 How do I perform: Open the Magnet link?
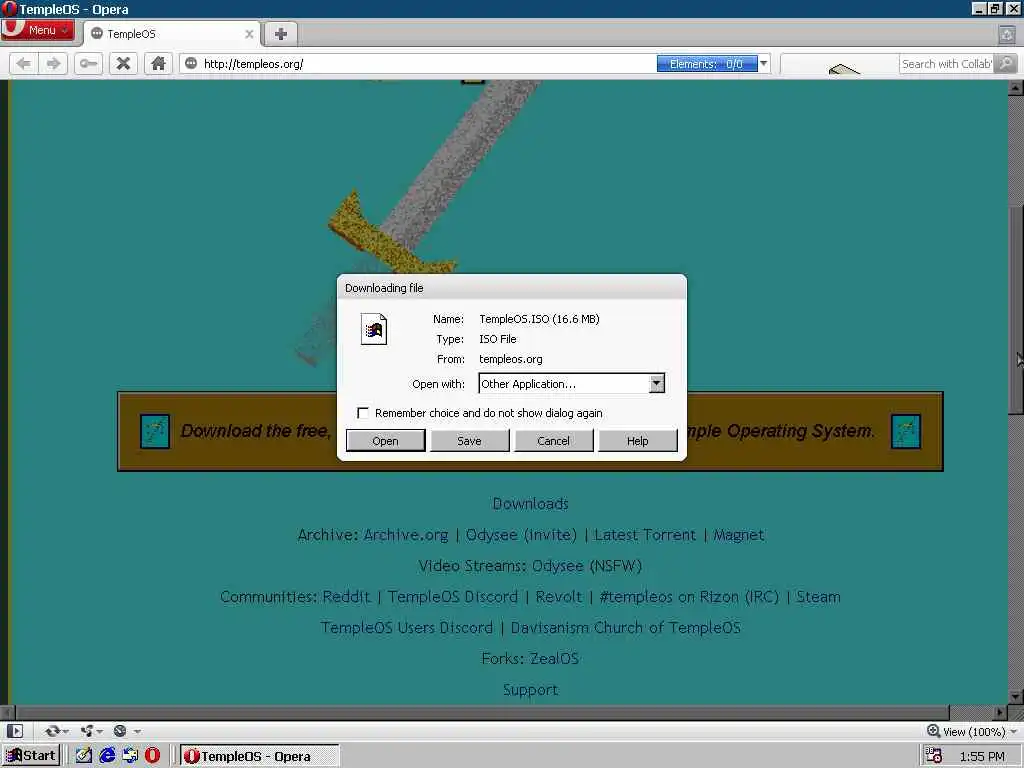739,535
